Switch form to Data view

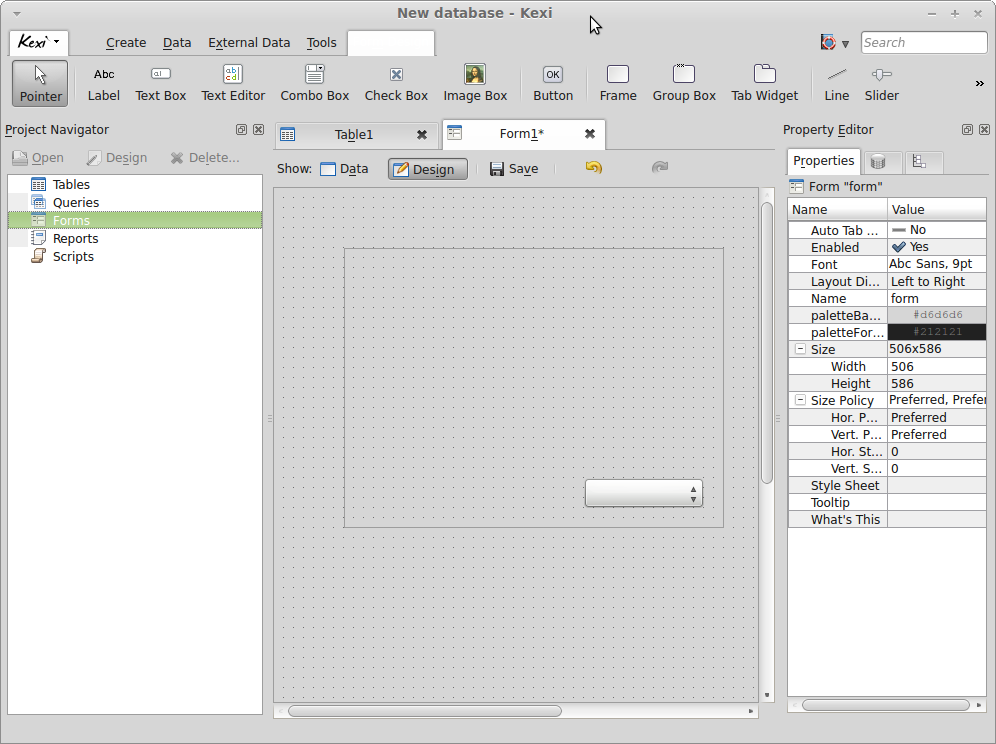[344, 169]
